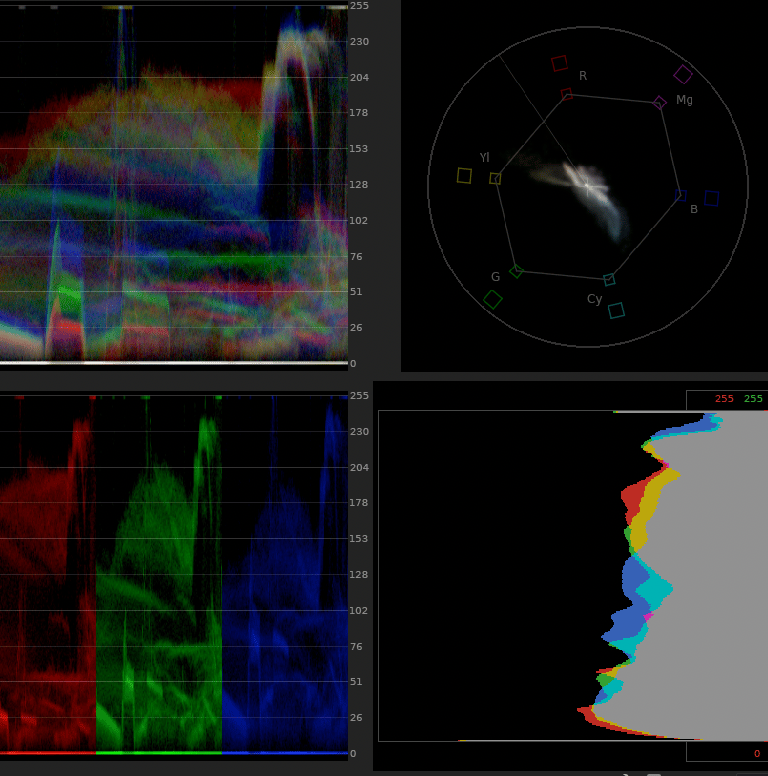
Task: Click the 'Cy' label in the vectorscope
Action: pos(595,299)
